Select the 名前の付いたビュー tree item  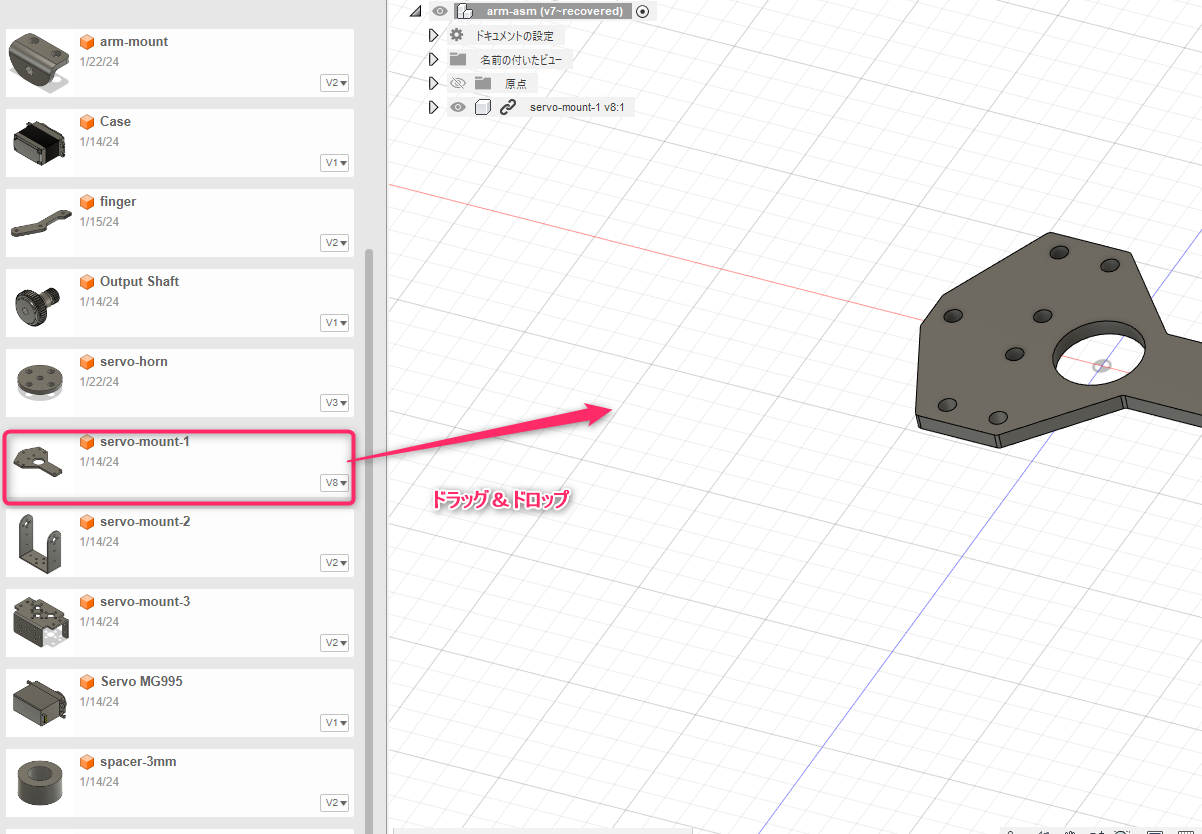(520, 59)
